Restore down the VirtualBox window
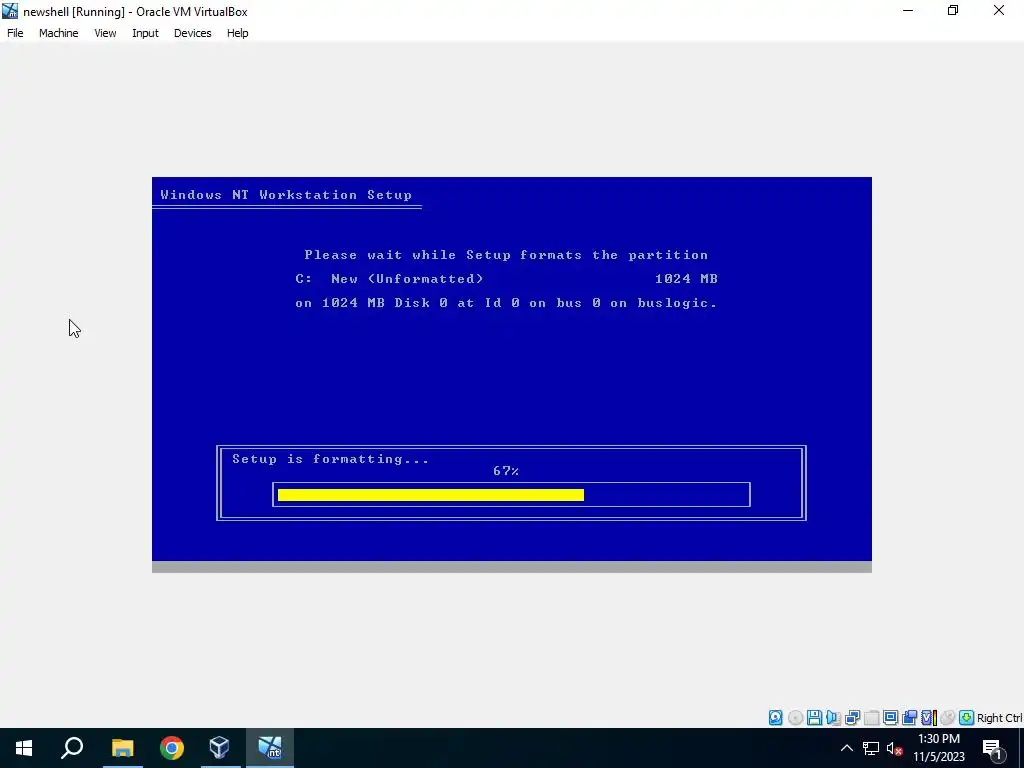1024x768 pixels. click(x=953, y=11)
